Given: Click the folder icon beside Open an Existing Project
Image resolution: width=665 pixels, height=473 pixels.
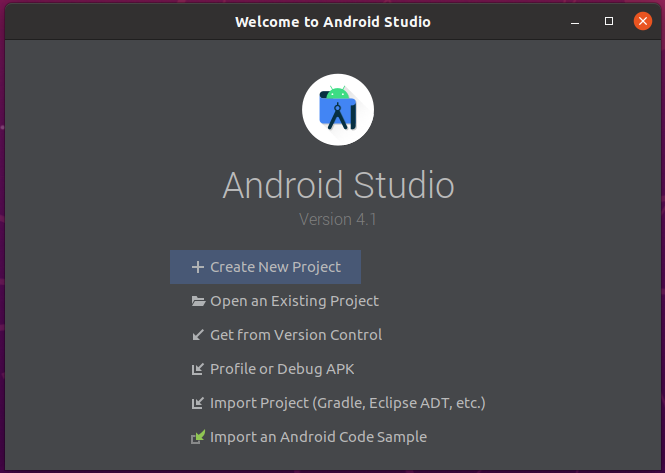Looking at the screenshot, I should pos(198,301).
